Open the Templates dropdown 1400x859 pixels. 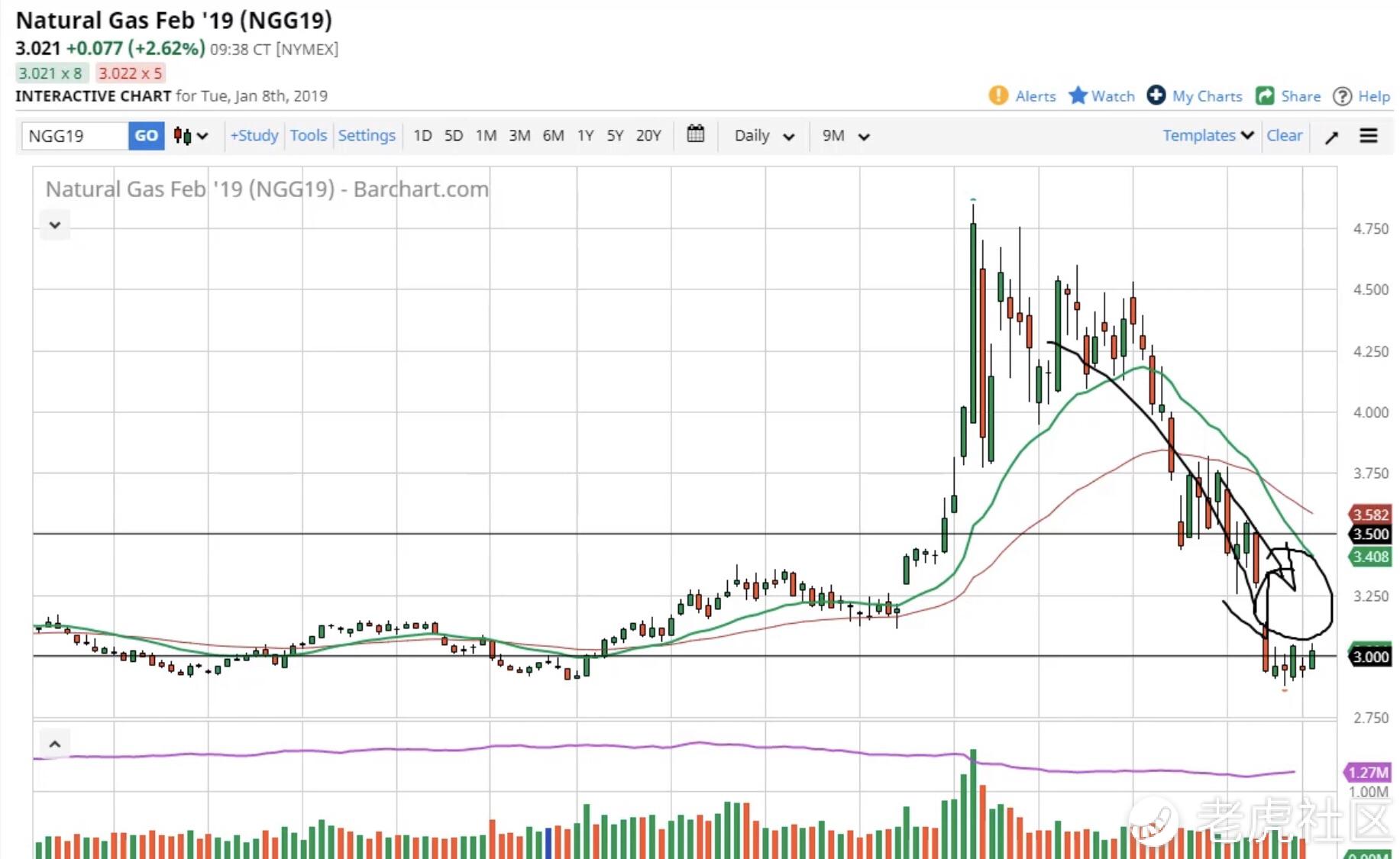coord(1208,135)
